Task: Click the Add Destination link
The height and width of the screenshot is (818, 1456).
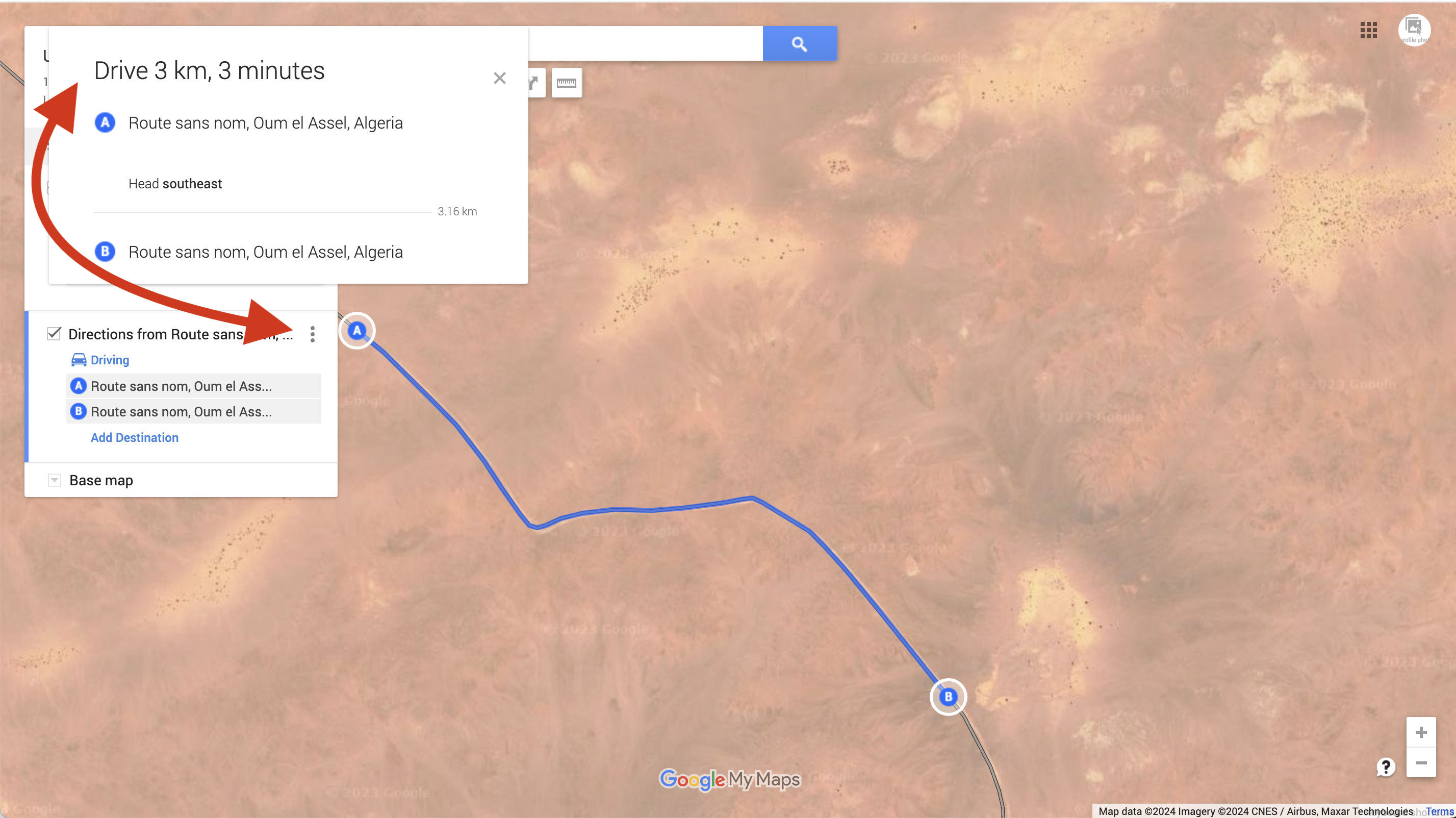Action: pyautogui.click(x=135, y=437)
